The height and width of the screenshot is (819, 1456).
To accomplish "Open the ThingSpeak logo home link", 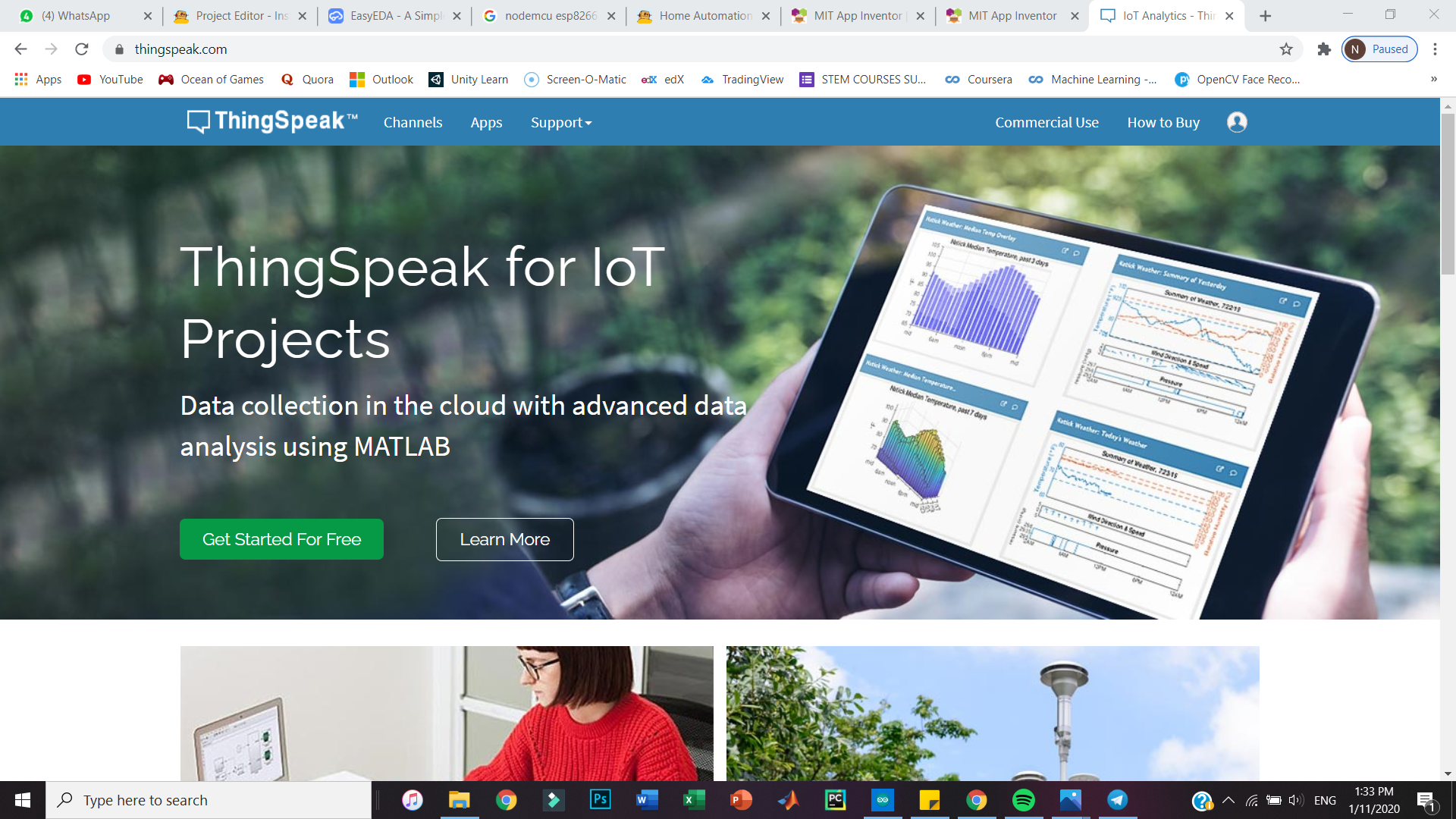I will click(x=272, y=121).
